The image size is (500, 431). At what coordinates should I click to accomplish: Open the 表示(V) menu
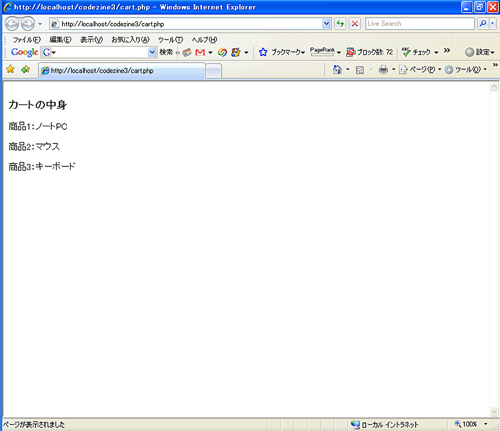pos(92,40)
